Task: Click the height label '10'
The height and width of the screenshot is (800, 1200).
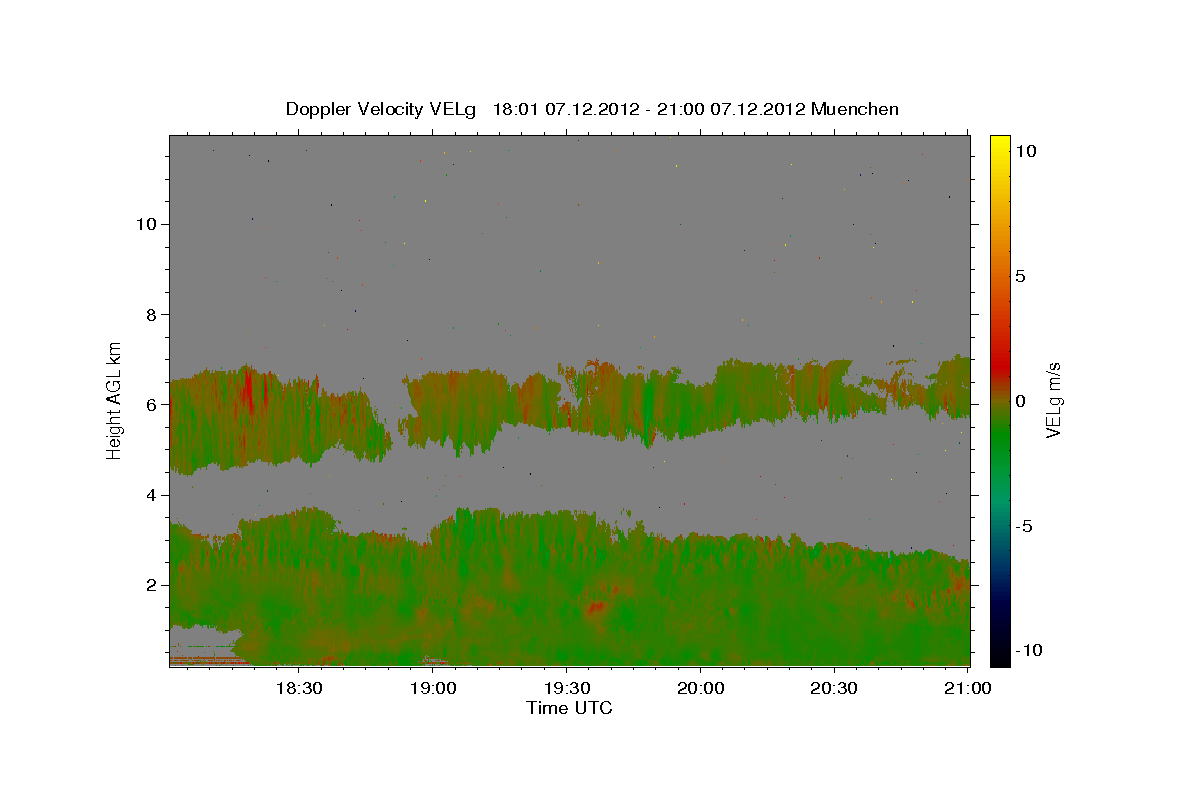Action: tap(145, 224)
